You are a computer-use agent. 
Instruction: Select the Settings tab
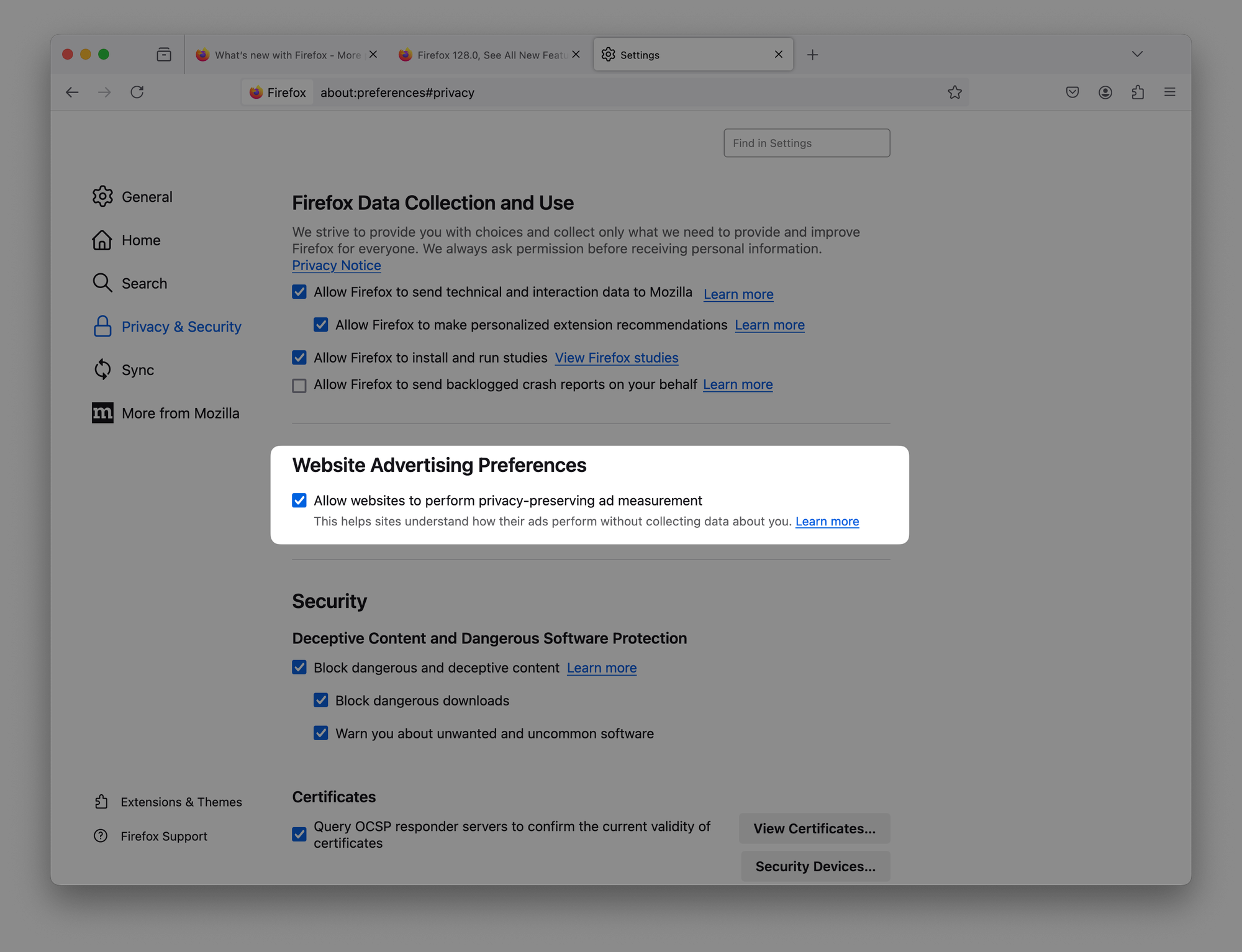(x=693, y=55)
